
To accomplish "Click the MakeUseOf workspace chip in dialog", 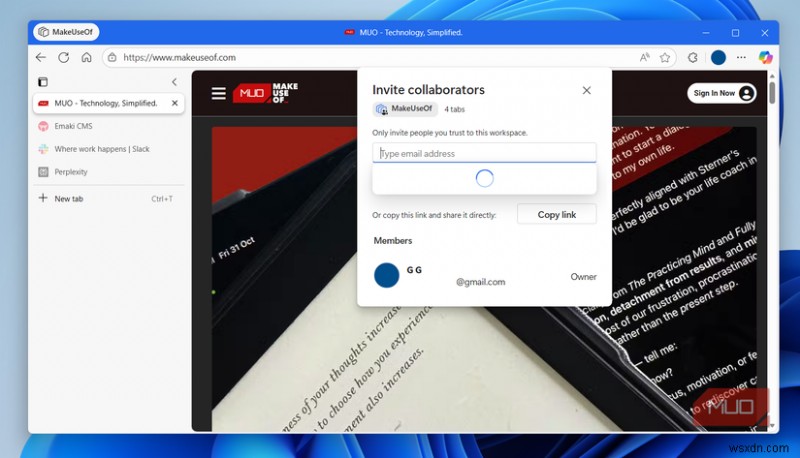I will coord(405,109).
